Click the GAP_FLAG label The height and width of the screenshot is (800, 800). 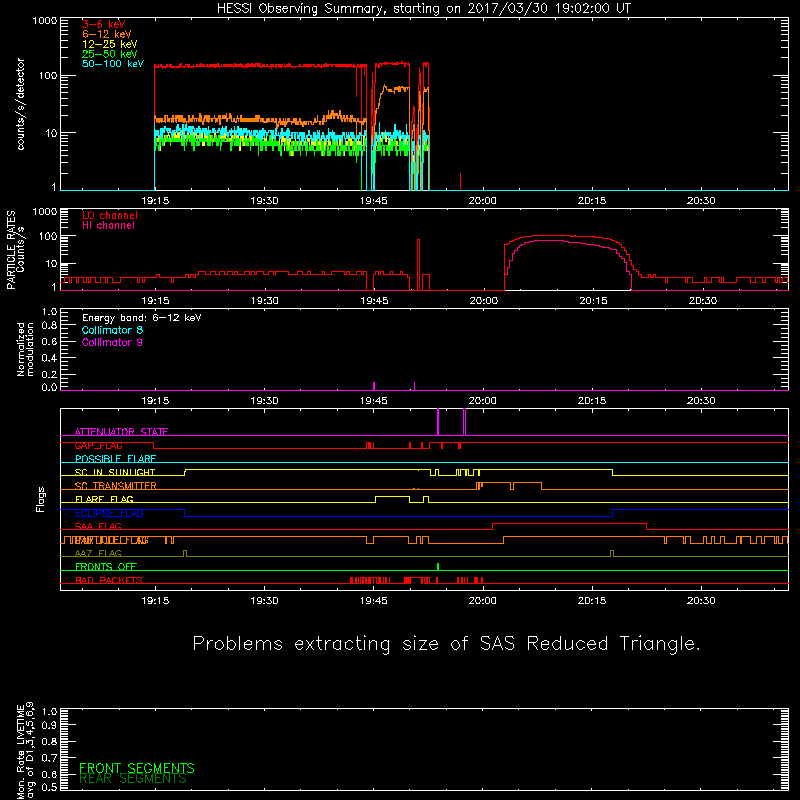tap(98, 445)
